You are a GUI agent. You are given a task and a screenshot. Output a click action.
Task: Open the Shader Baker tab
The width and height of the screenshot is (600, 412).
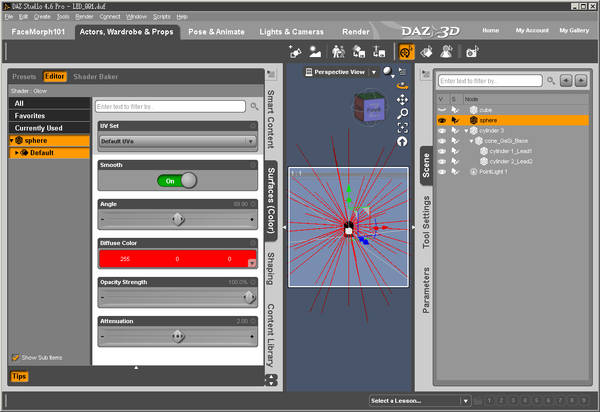[96, 77]
